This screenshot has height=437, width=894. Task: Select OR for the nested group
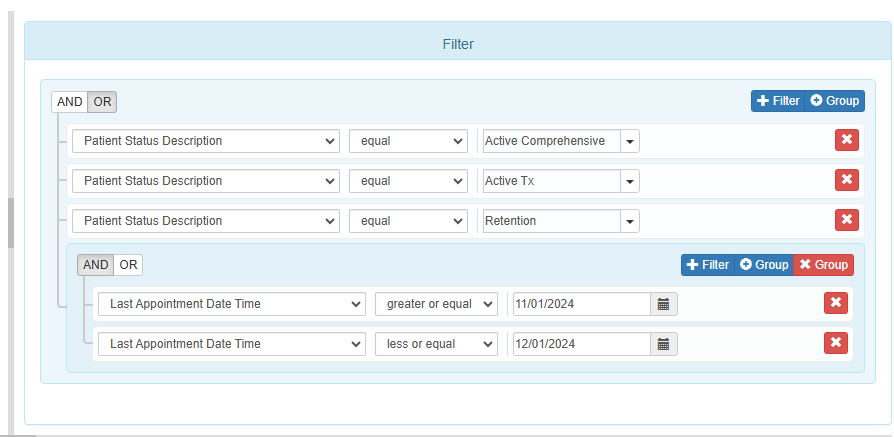tap(128, 265)
